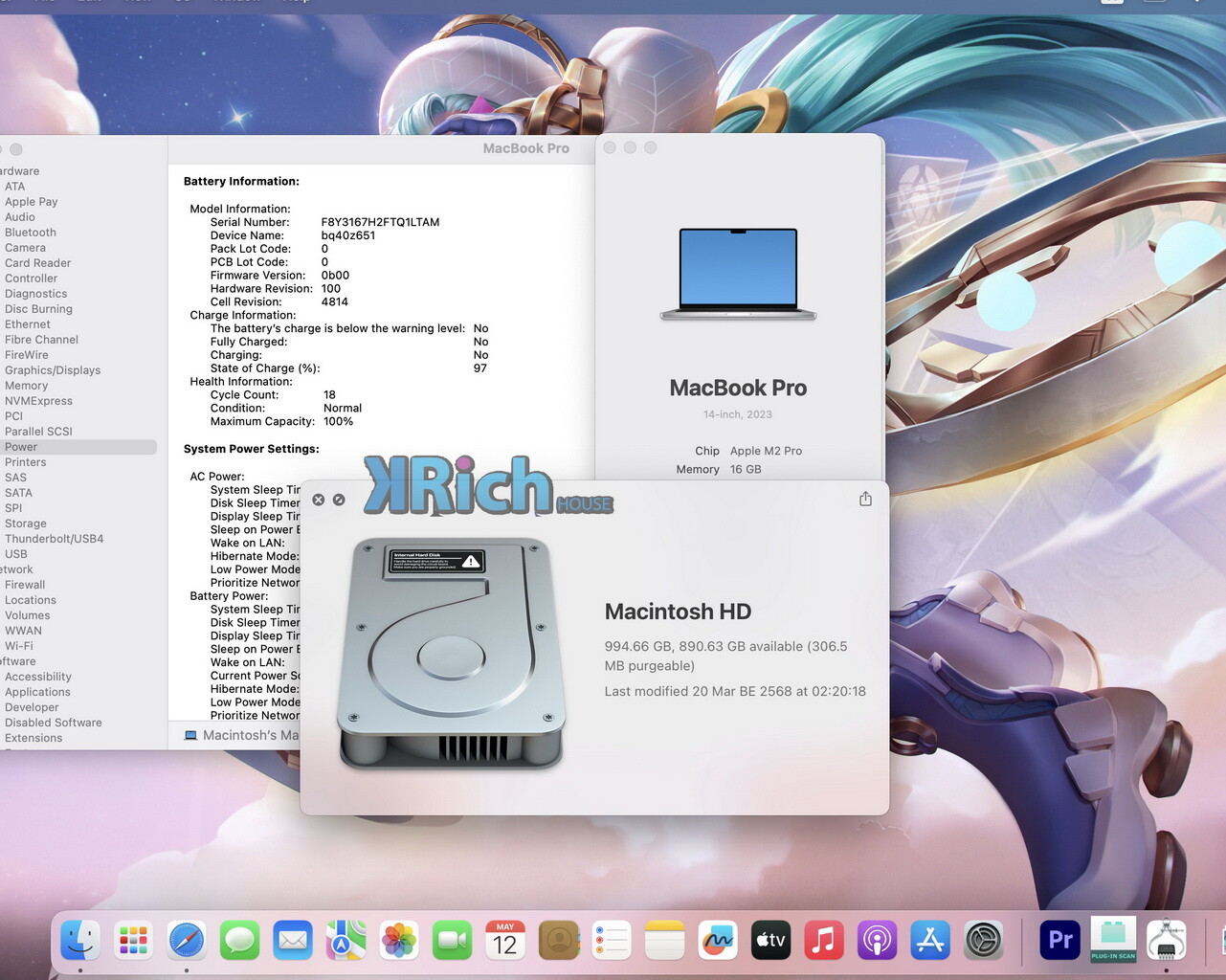The width and height of the screenshot is (1226, 980).
Task: Open Finder from the Dock
Action: (80, 940)
